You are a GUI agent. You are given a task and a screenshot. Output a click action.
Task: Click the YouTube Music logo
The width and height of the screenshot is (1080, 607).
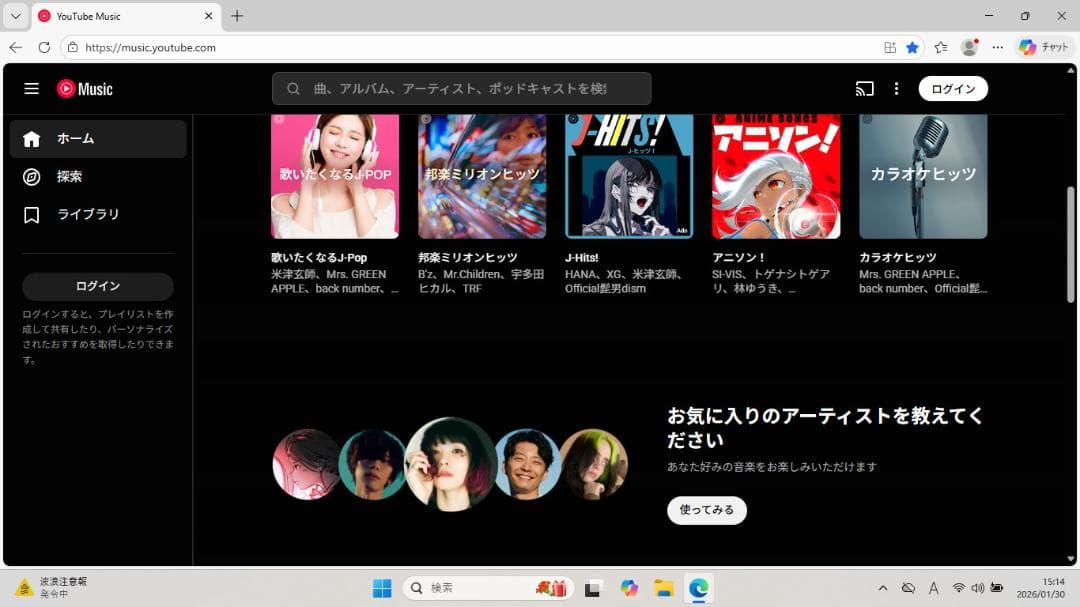click(85, 88)
